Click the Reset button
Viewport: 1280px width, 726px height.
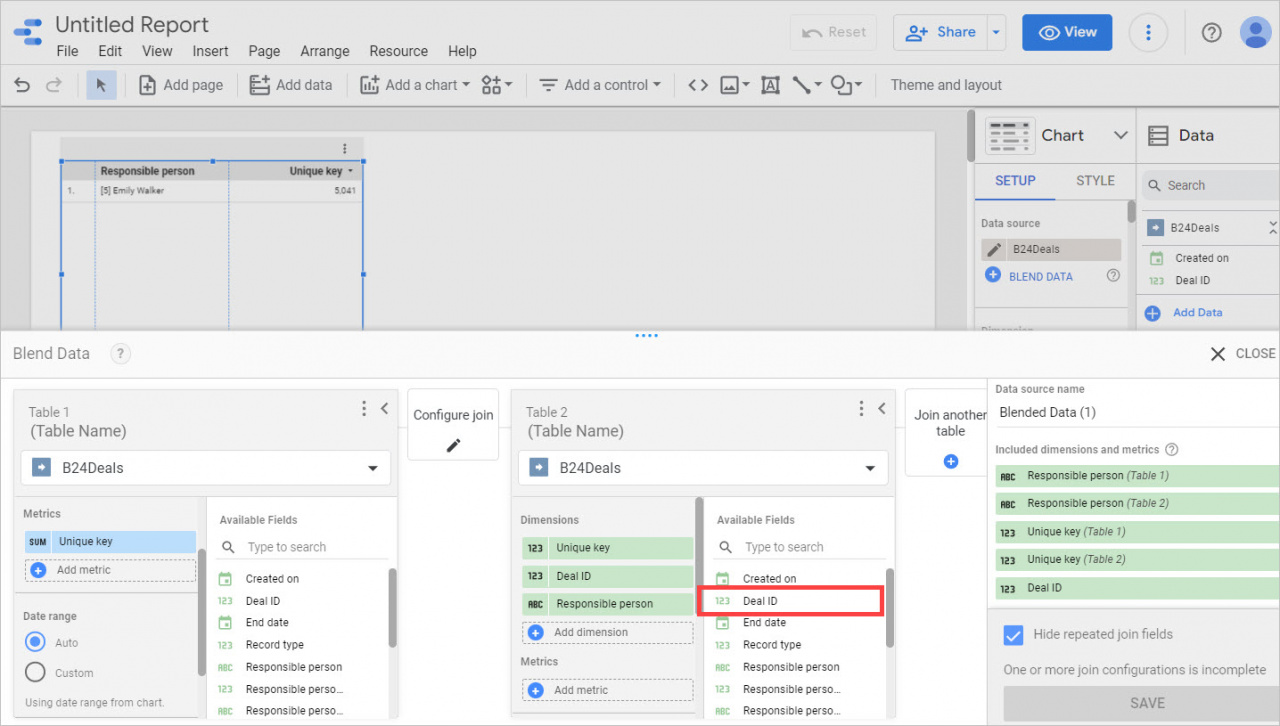click(834, 32)
